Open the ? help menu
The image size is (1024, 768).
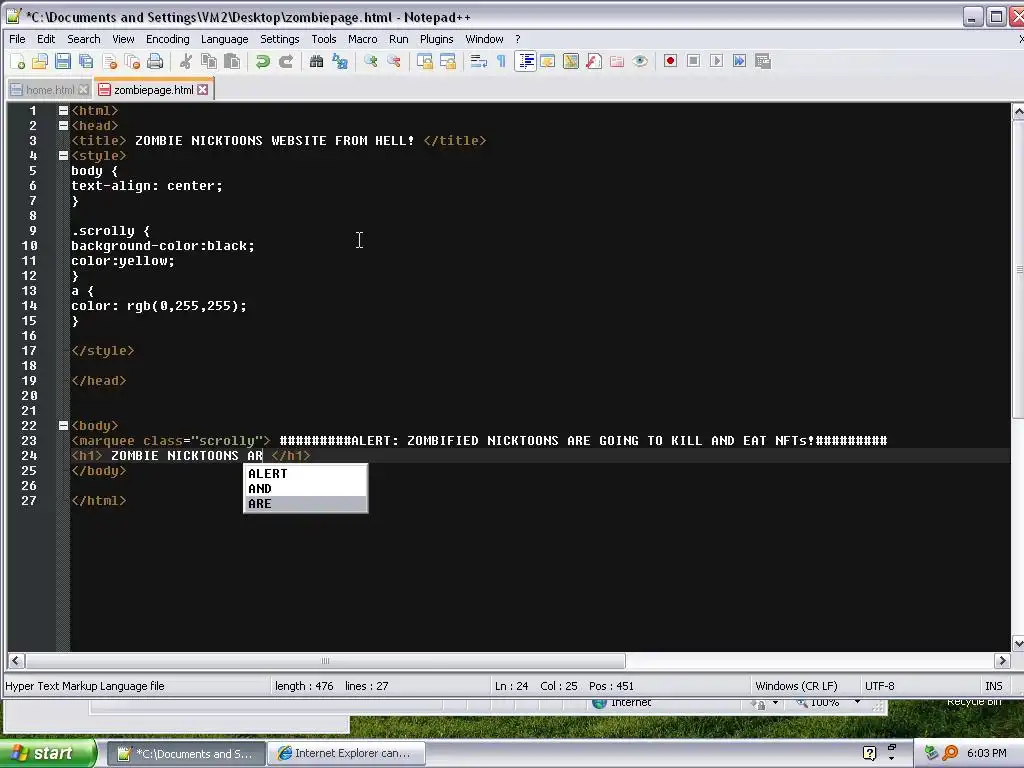click(x=518, y=39)
